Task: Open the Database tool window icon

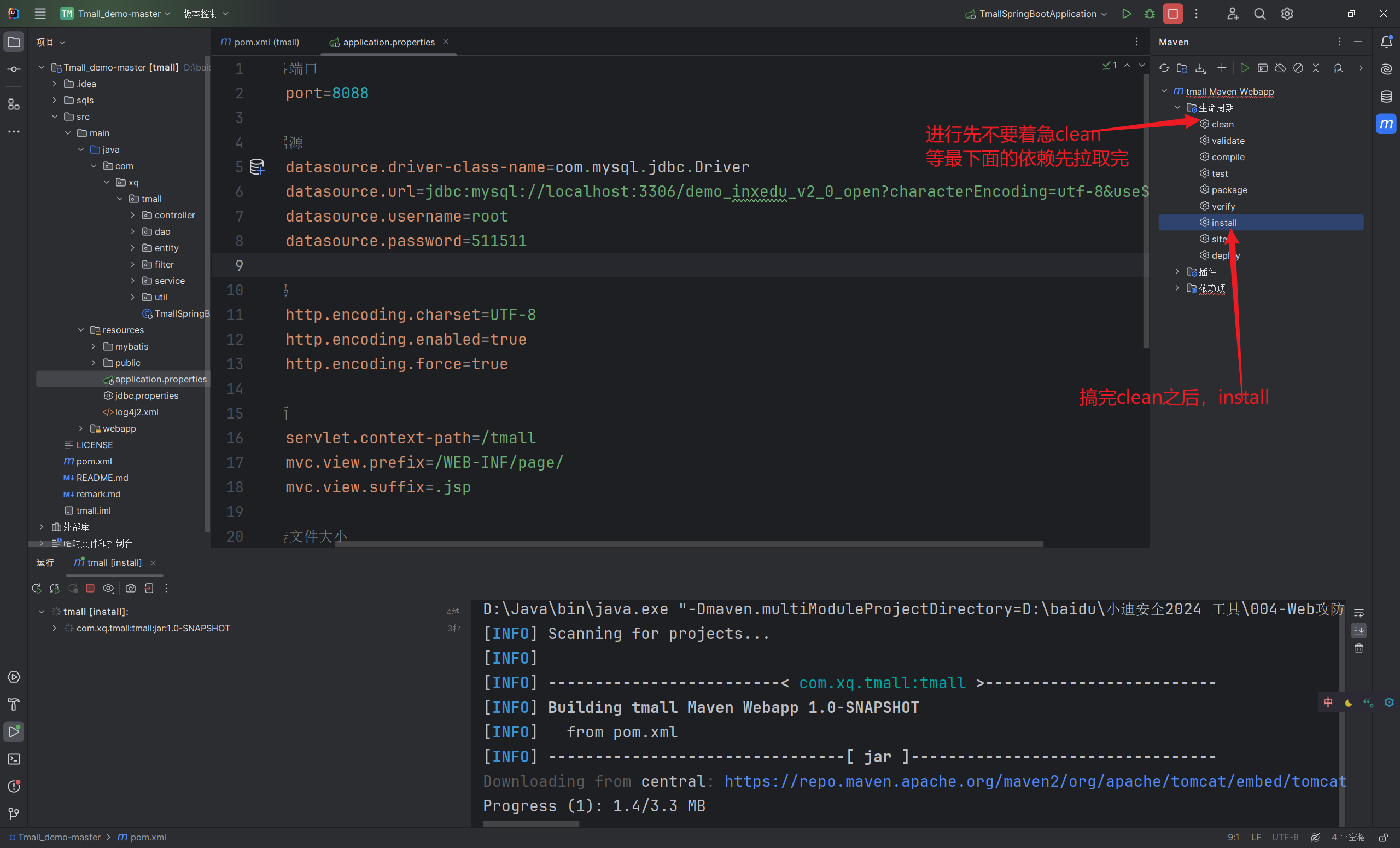Action: 1386,97
